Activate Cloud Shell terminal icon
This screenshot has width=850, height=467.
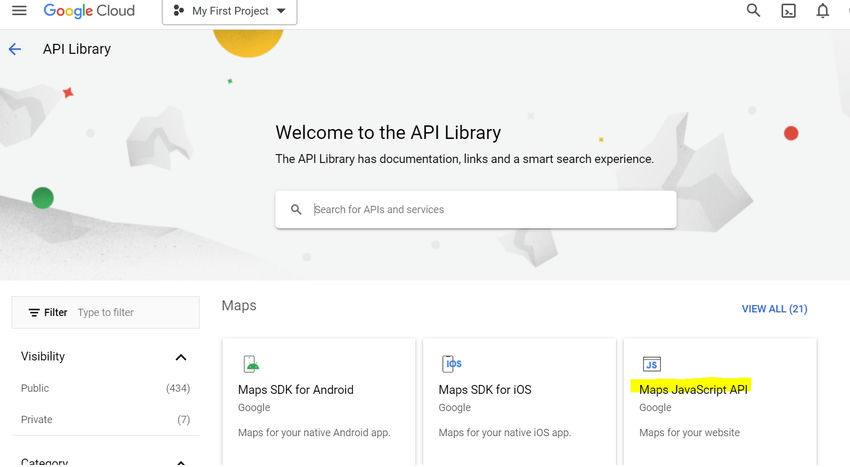(788, 11)
